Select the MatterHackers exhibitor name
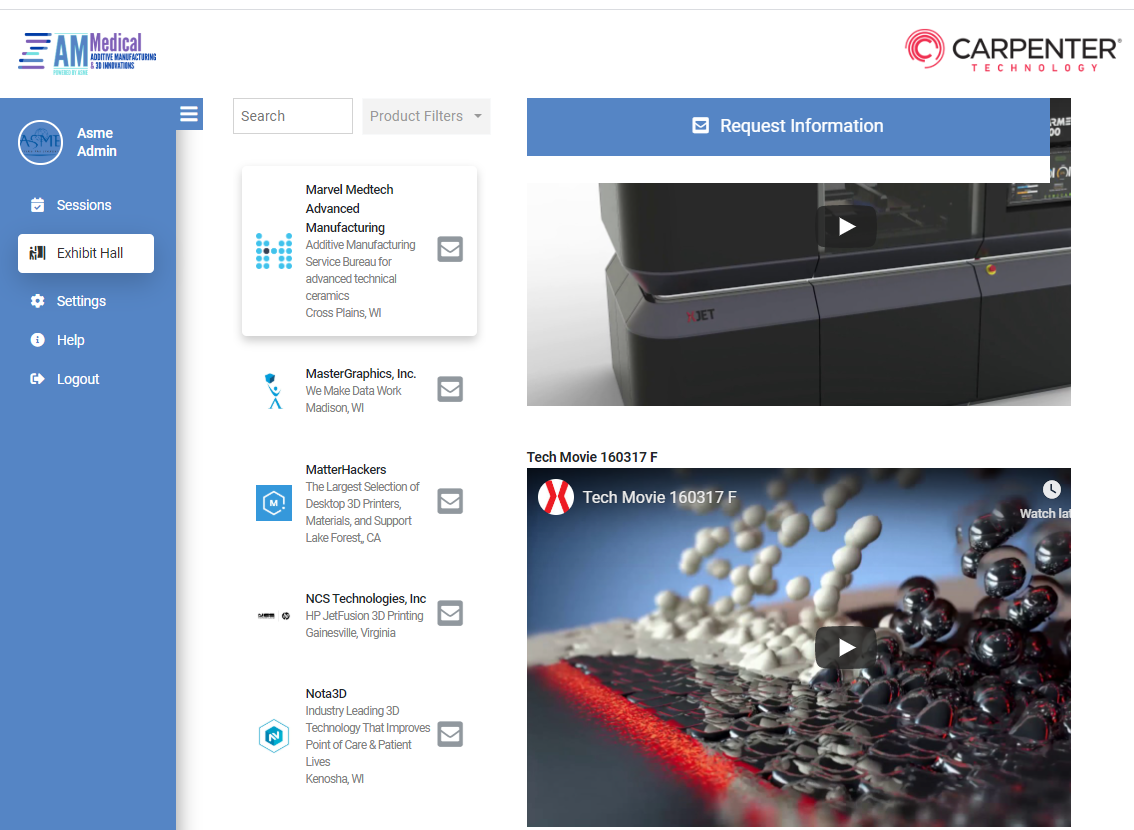This screenshot has width=1134, height=830. tap(346, 470)
